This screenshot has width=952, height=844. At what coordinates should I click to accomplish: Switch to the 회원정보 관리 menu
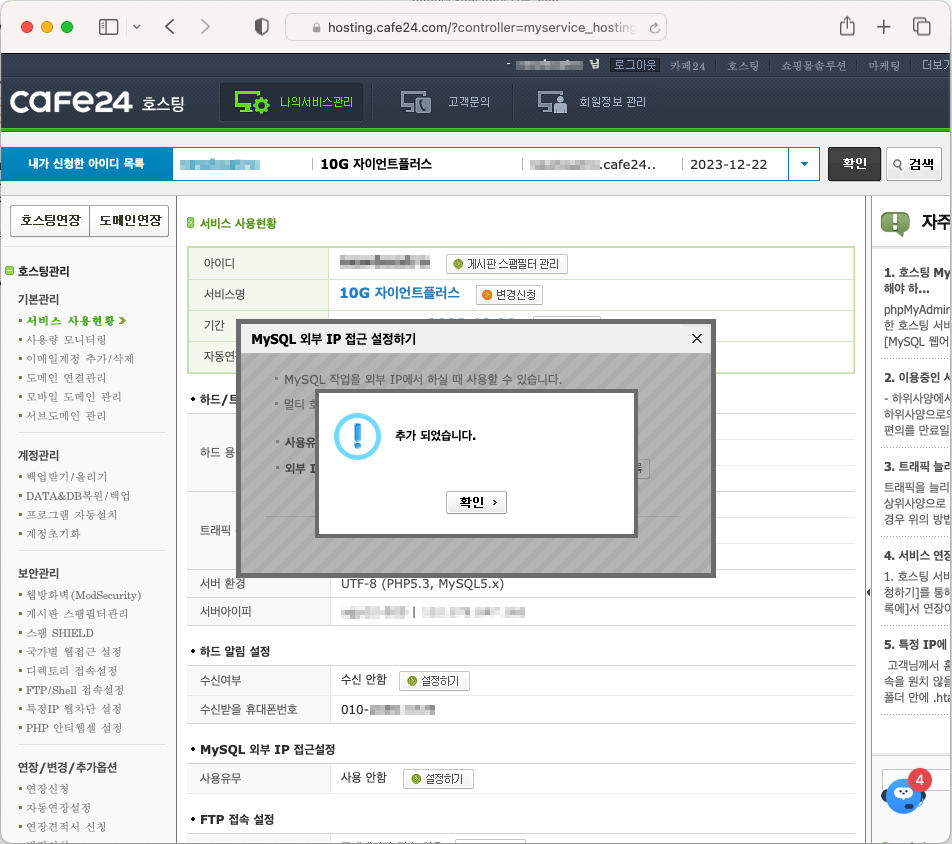pos(592,102)
